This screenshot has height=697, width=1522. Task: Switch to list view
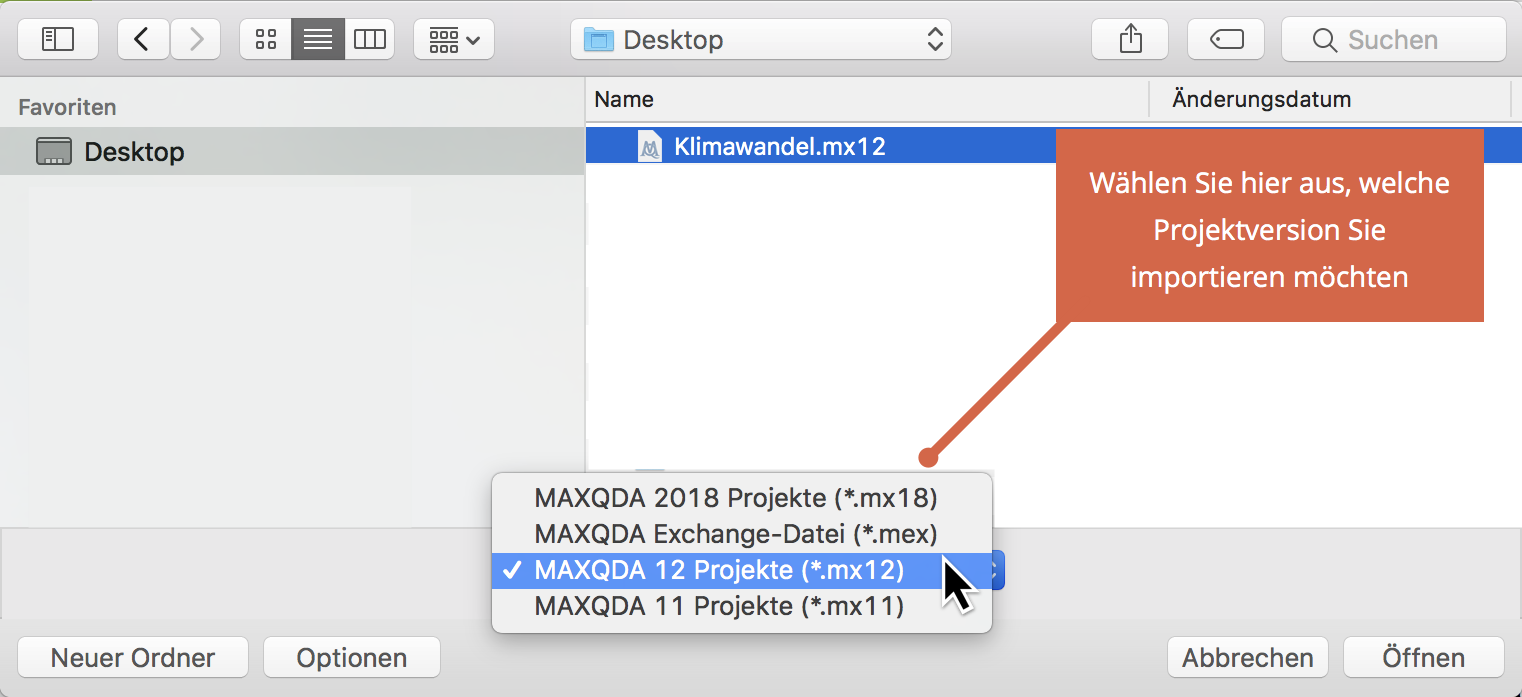coord(318,40)
